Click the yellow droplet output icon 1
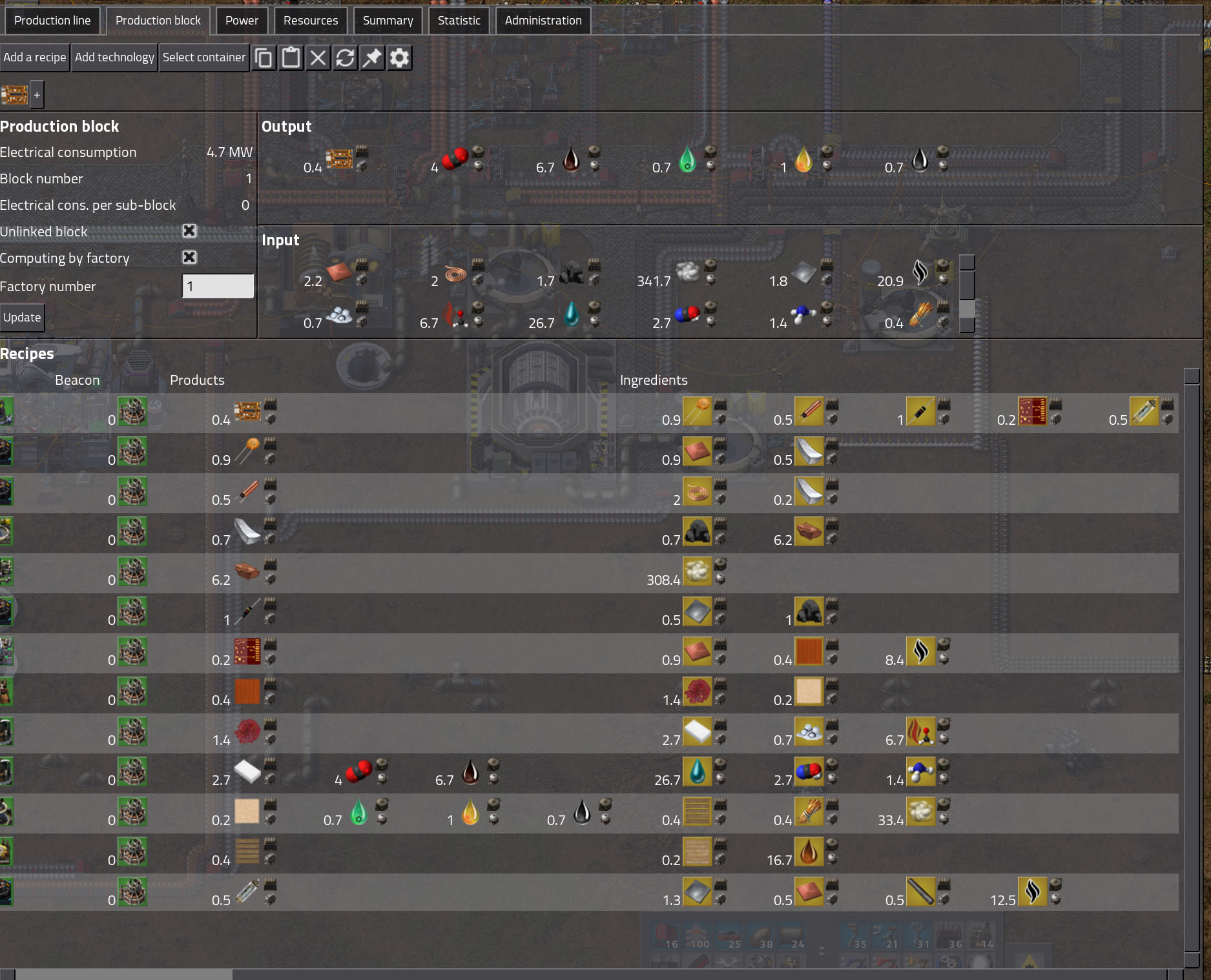 [803, 159]
